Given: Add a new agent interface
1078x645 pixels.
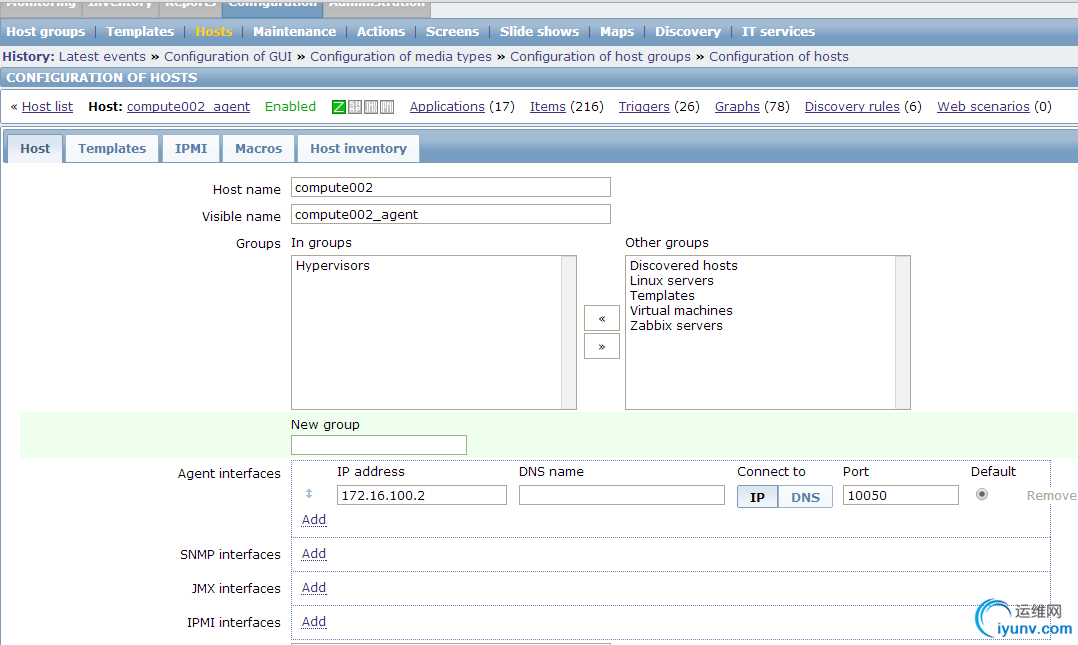Looking at the screenshot, I should click(x=314, y=520).
